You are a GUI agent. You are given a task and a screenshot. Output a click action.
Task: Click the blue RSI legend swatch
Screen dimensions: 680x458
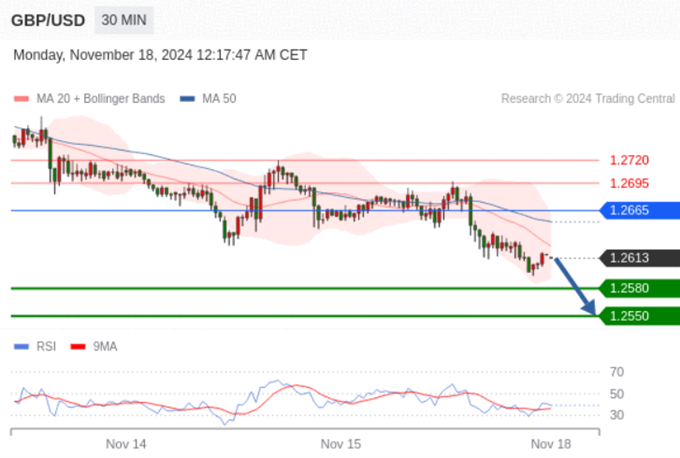coord(21,347)
